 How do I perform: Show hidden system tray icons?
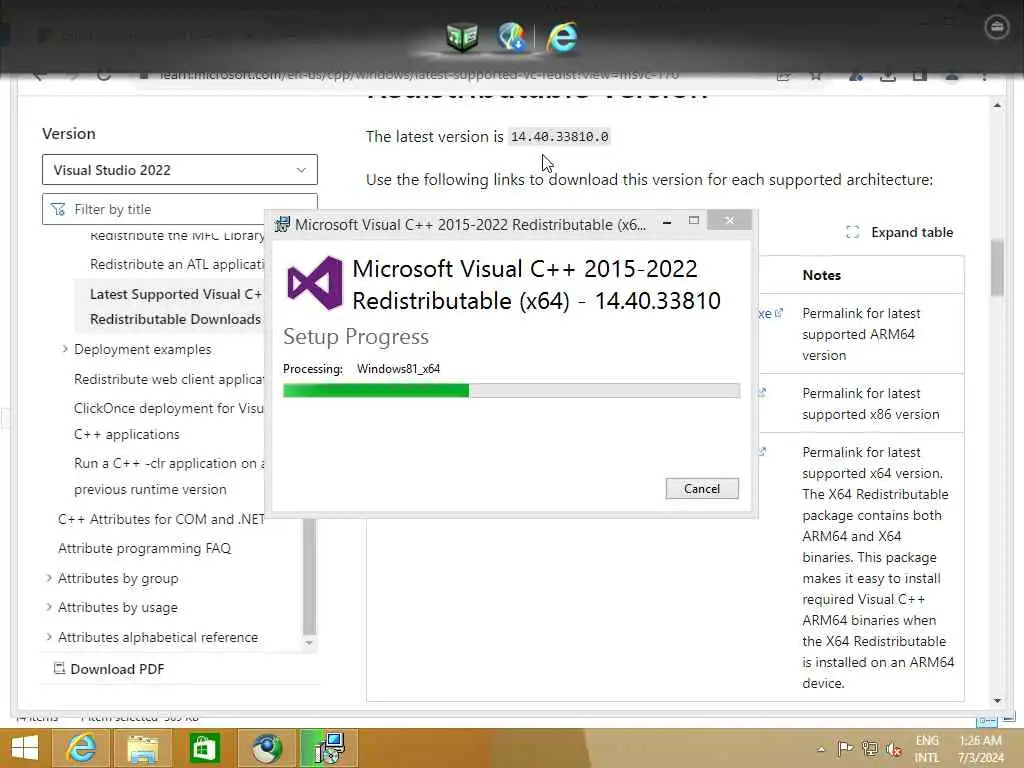821,749
